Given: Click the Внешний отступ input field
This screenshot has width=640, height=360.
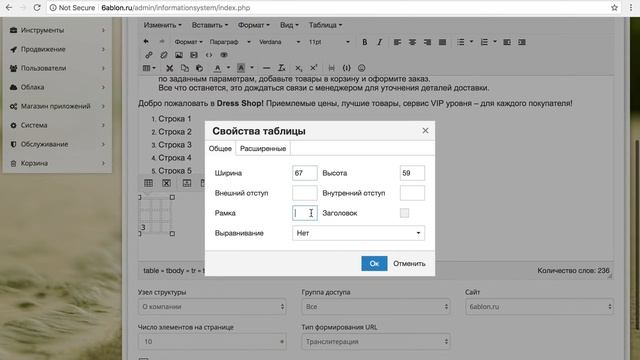Looking at the screenshot, I should click(x=304, y=193).
